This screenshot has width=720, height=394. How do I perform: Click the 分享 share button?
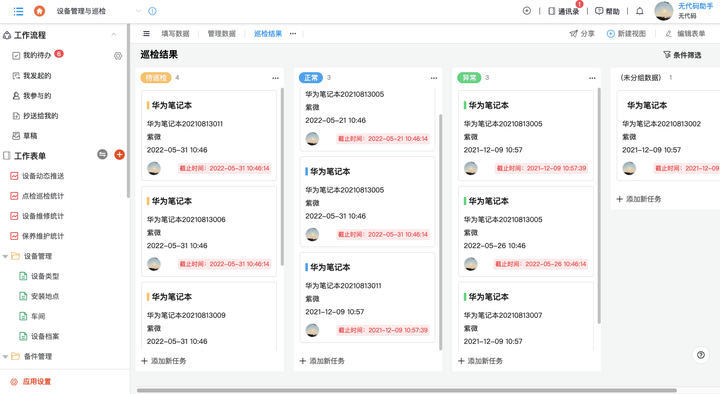pos(582,34)
